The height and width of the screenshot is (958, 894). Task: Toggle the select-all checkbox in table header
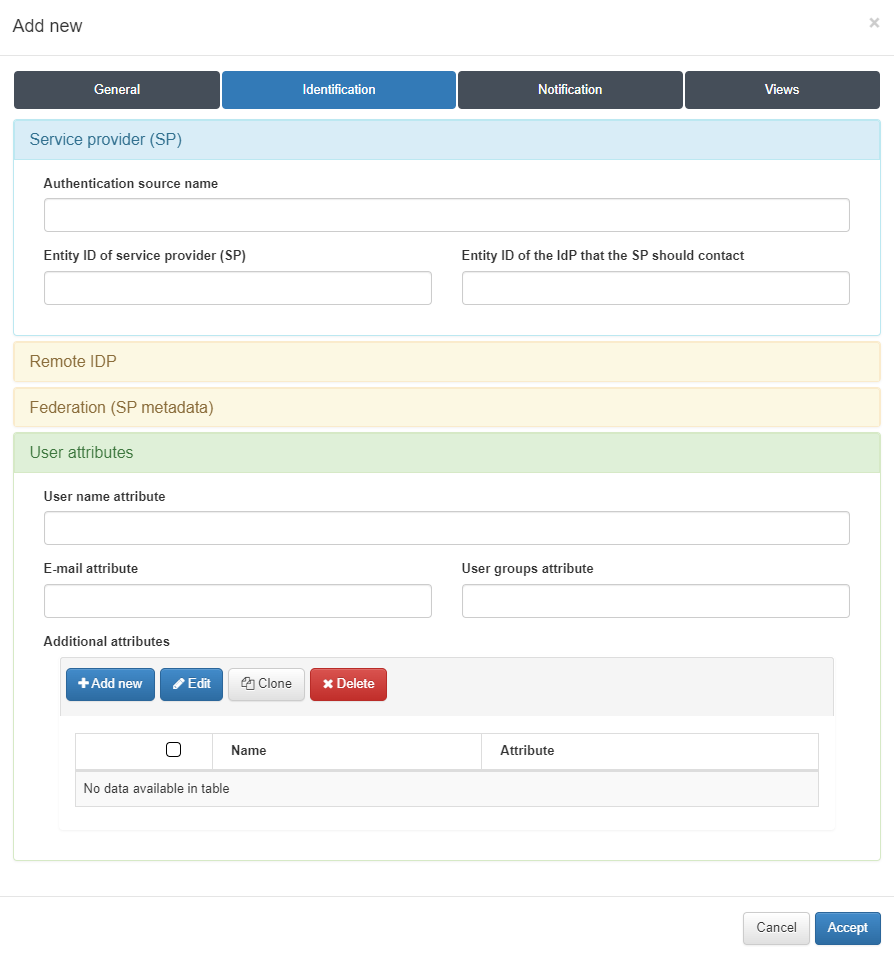(x=173, y=750)
